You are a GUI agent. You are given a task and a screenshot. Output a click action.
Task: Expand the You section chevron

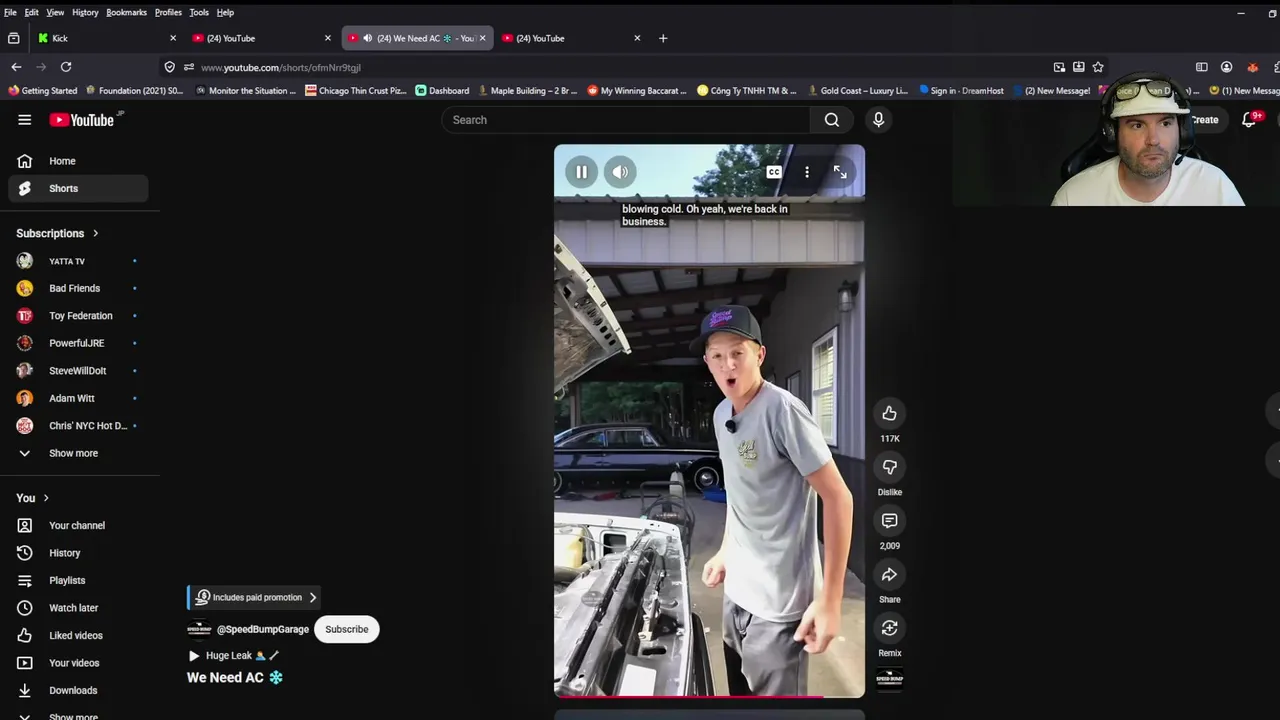point(46,498)
